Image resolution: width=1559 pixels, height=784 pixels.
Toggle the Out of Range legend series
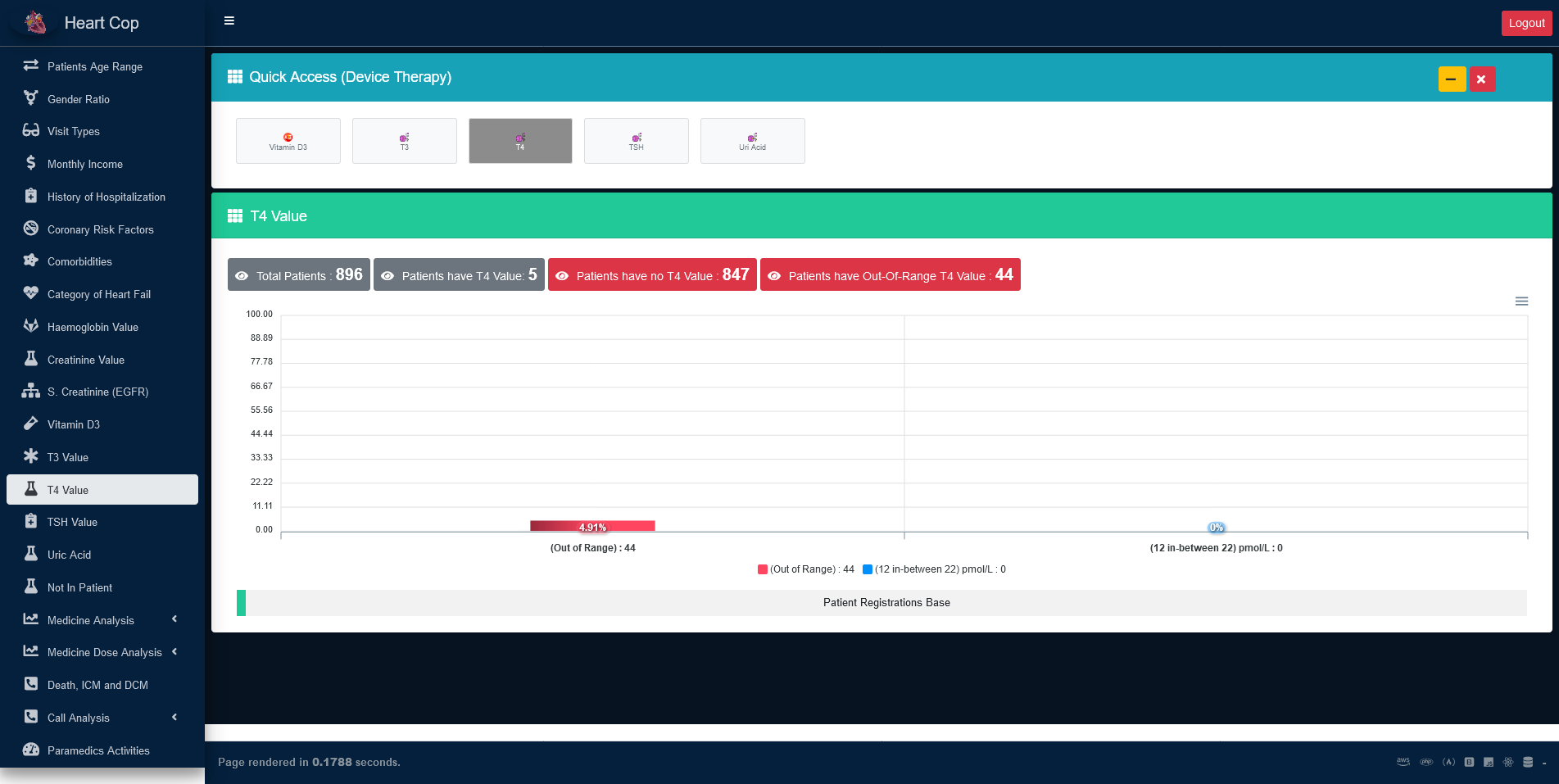tap(805, 569)
